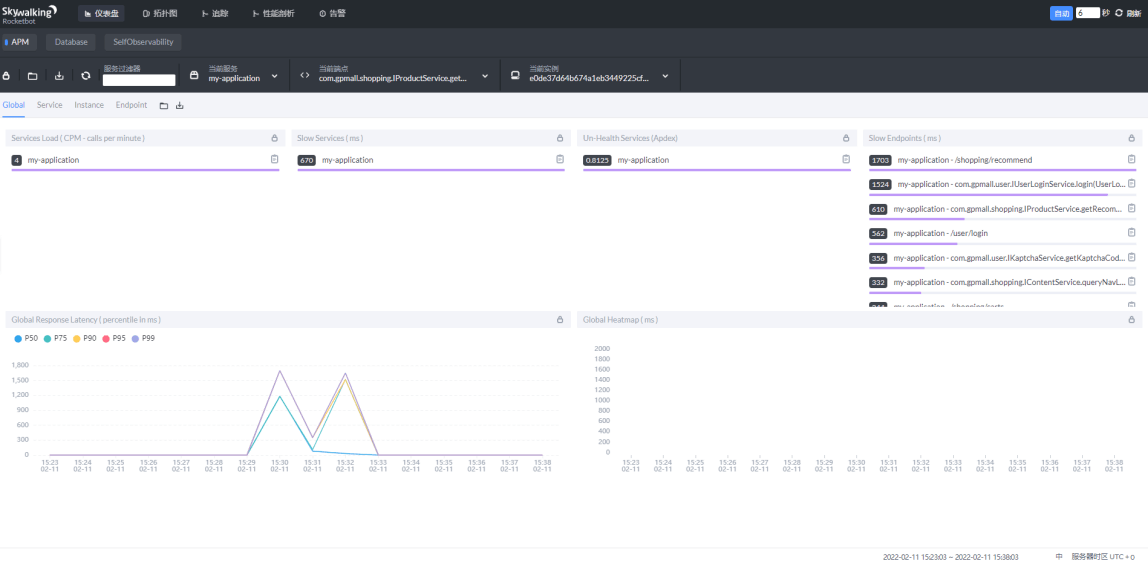Click the endpoint code brackets icon

pos(305,75)
